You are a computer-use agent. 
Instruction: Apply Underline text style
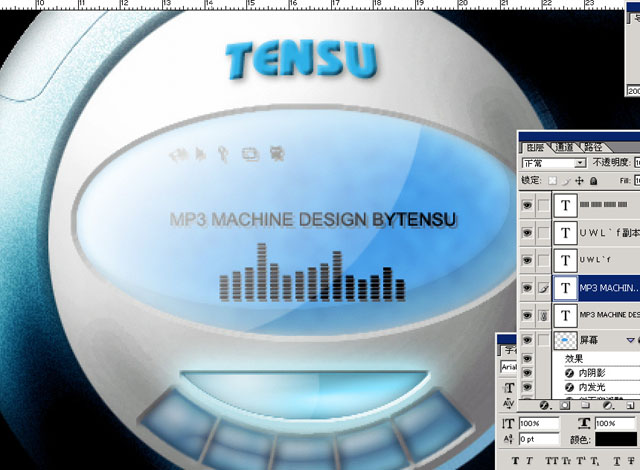pos(617,461)
